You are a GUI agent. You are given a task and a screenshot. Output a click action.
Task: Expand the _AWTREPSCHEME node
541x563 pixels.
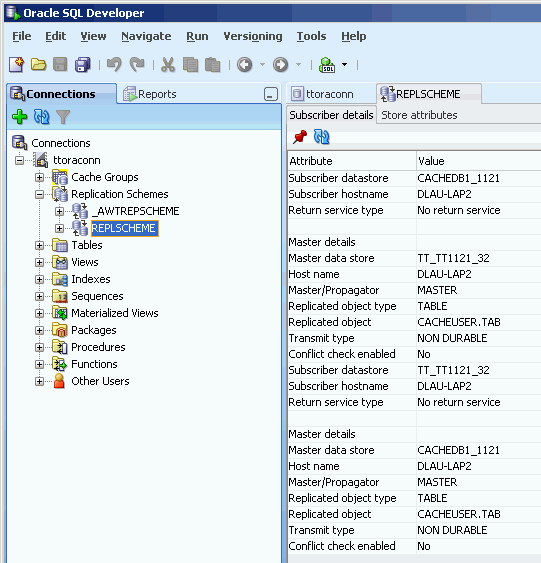tap(60, 211)
